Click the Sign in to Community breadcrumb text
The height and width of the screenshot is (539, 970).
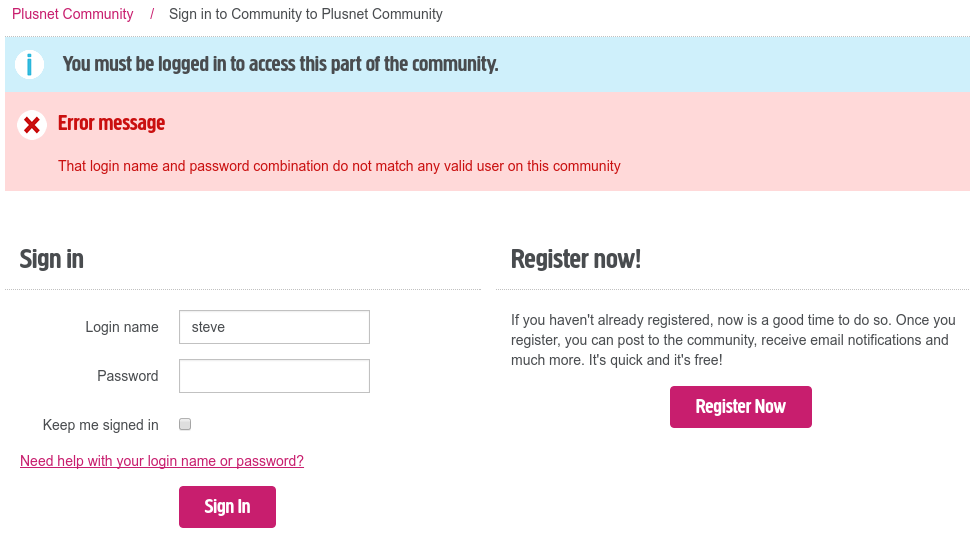pos(306,14)
